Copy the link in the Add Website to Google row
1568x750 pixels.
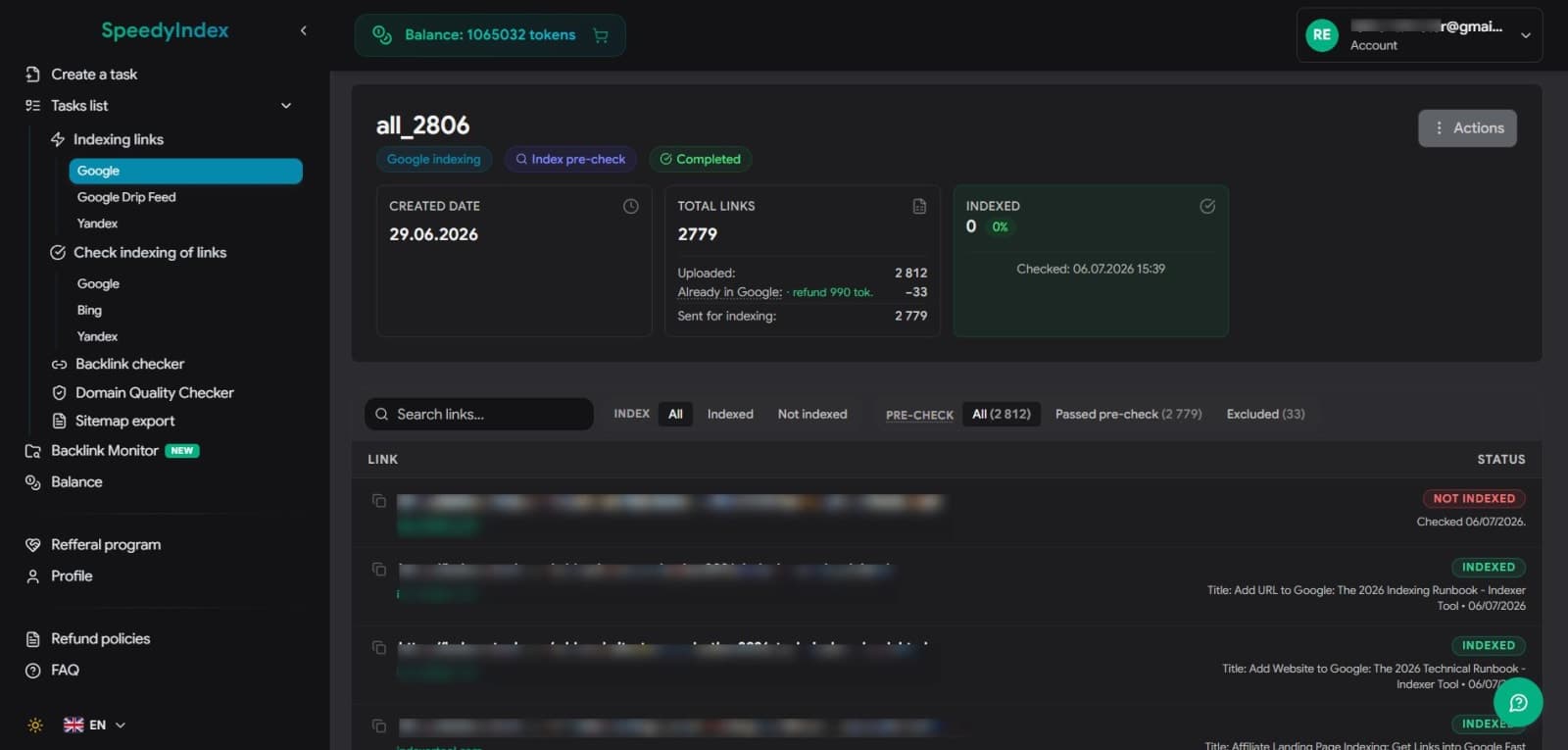pyautogui.click(x=379, y=648)
